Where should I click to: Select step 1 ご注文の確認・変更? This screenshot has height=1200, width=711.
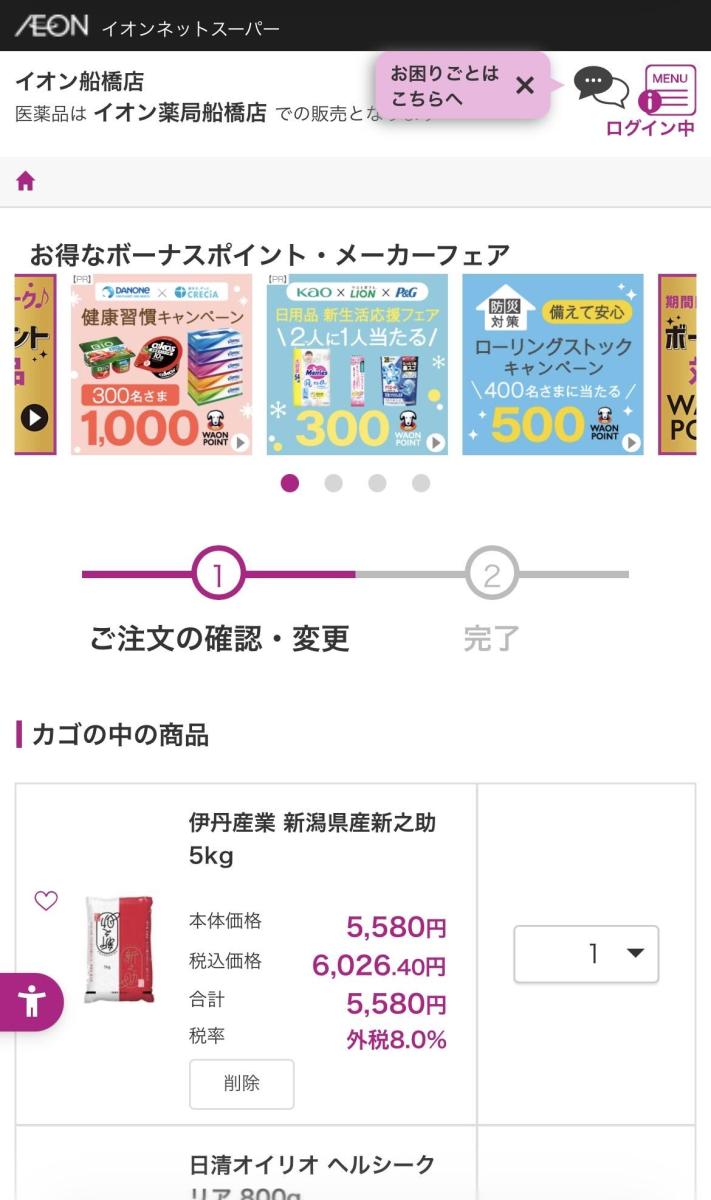point(218,575)
